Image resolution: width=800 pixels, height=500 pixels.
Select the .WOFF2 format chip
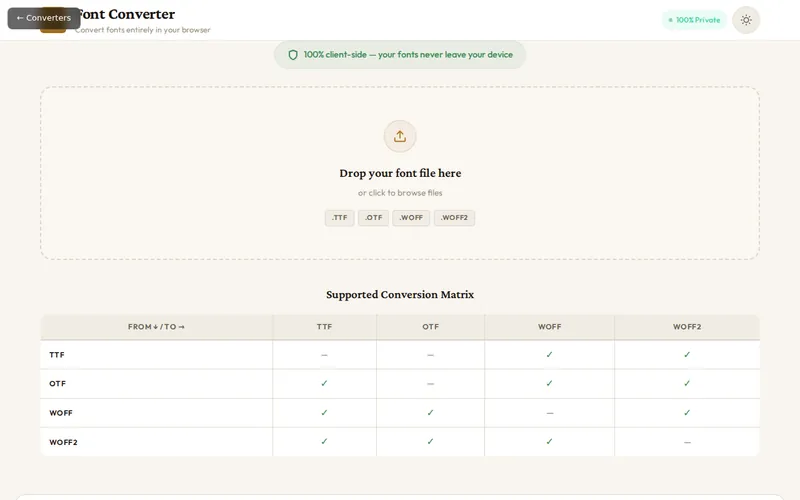[x=454, y=218]
